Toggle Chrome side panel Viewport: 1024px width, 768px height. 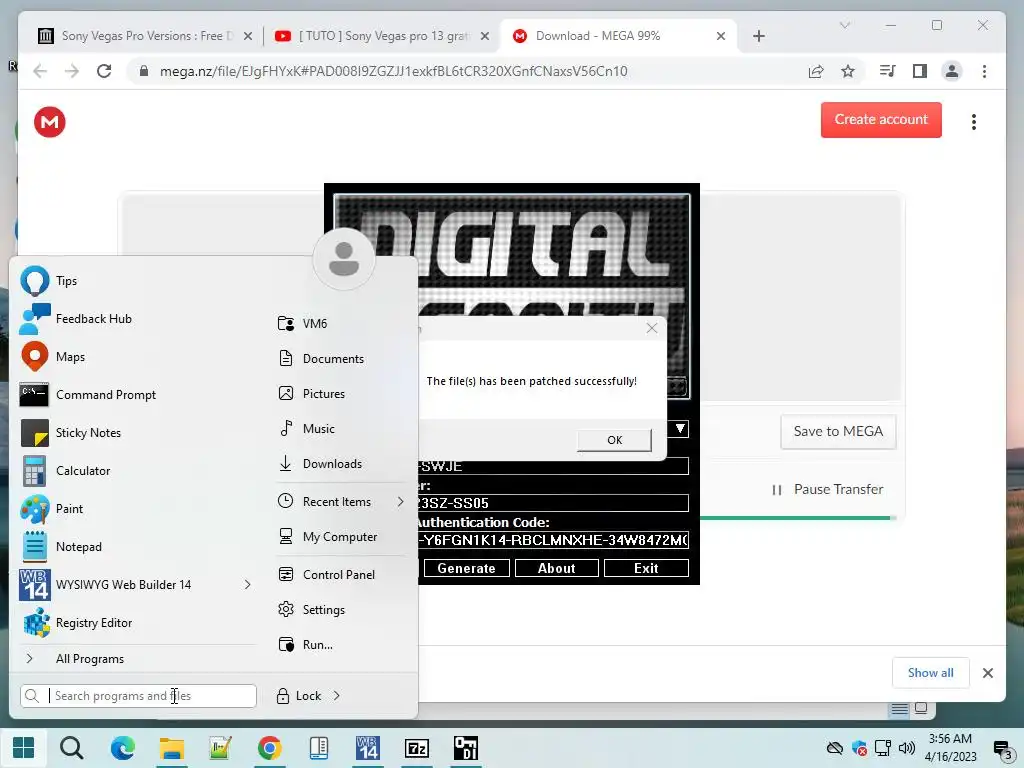tap(920, 71)
